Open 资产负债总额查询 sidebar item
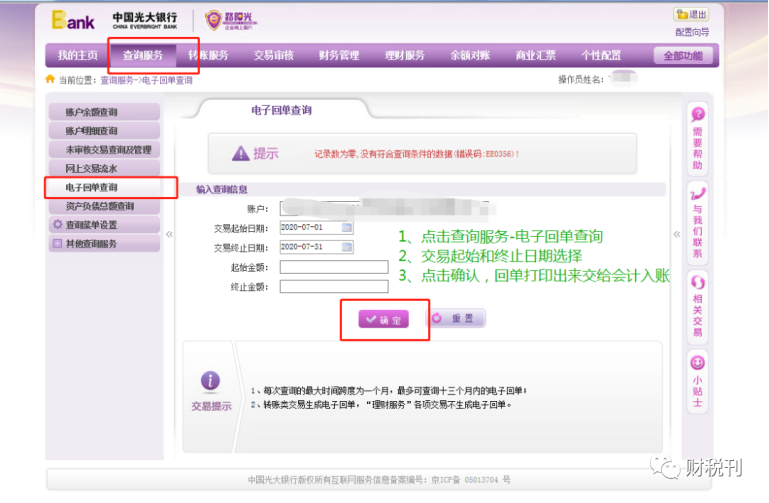Screen dimensions: 769x503 104,206
